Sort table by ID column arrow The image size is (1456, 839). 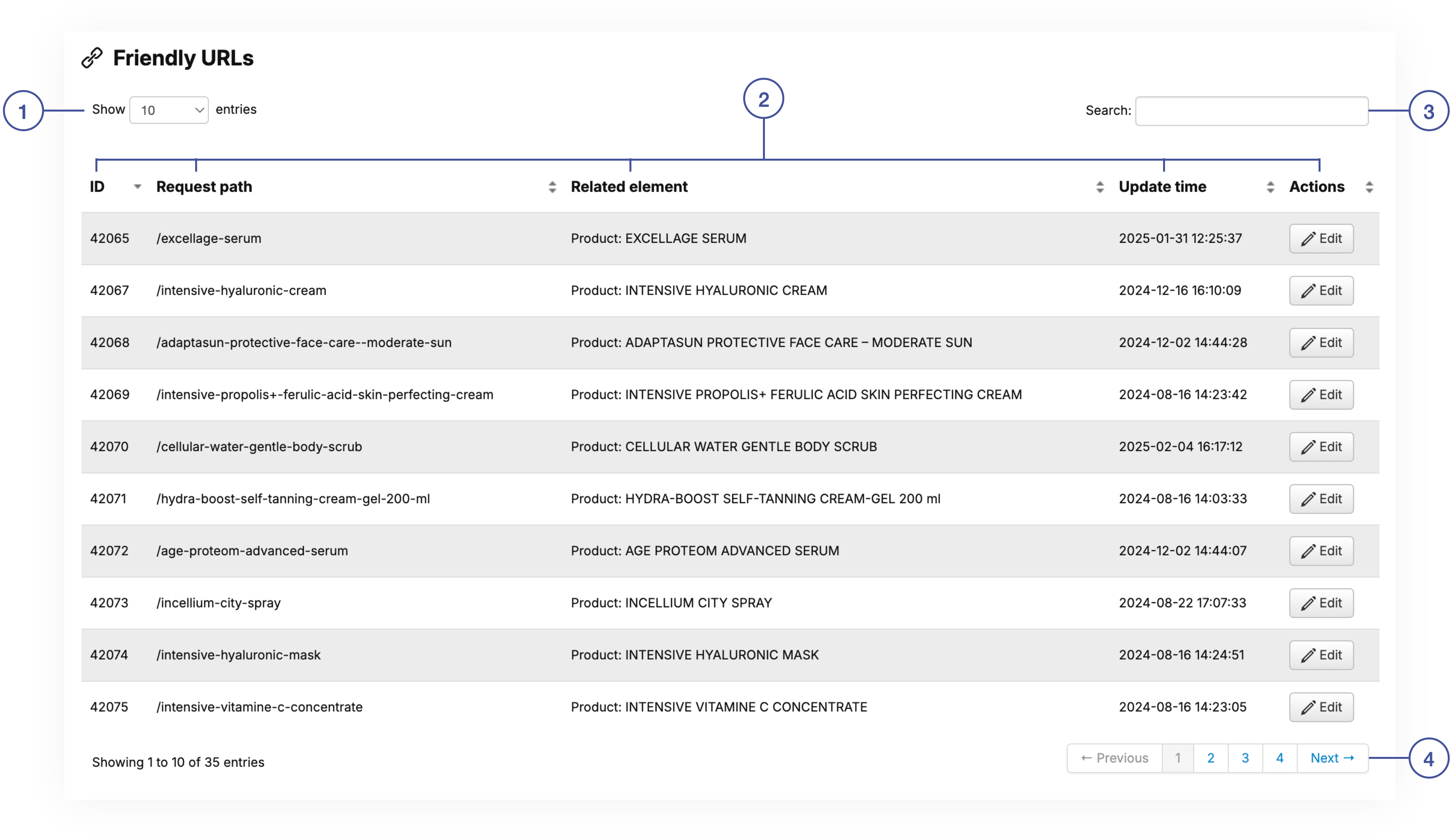[x=137, y=187]
